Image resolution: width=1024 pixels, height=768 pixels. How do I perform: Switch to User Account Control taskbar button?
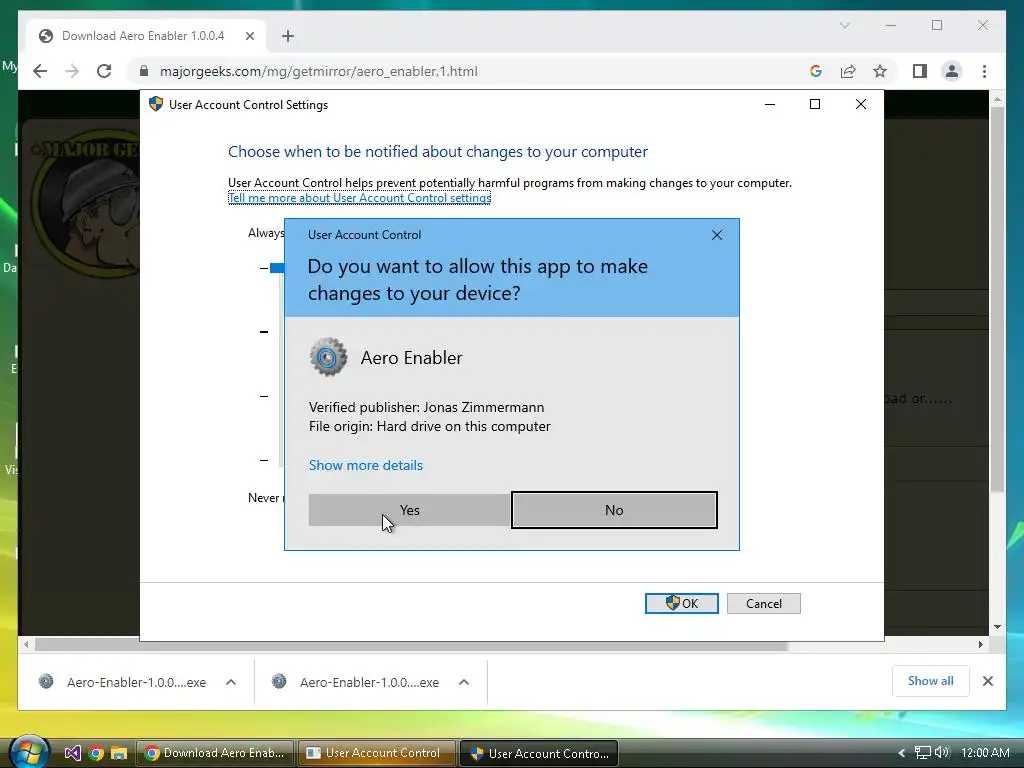[x=377, y=753]
